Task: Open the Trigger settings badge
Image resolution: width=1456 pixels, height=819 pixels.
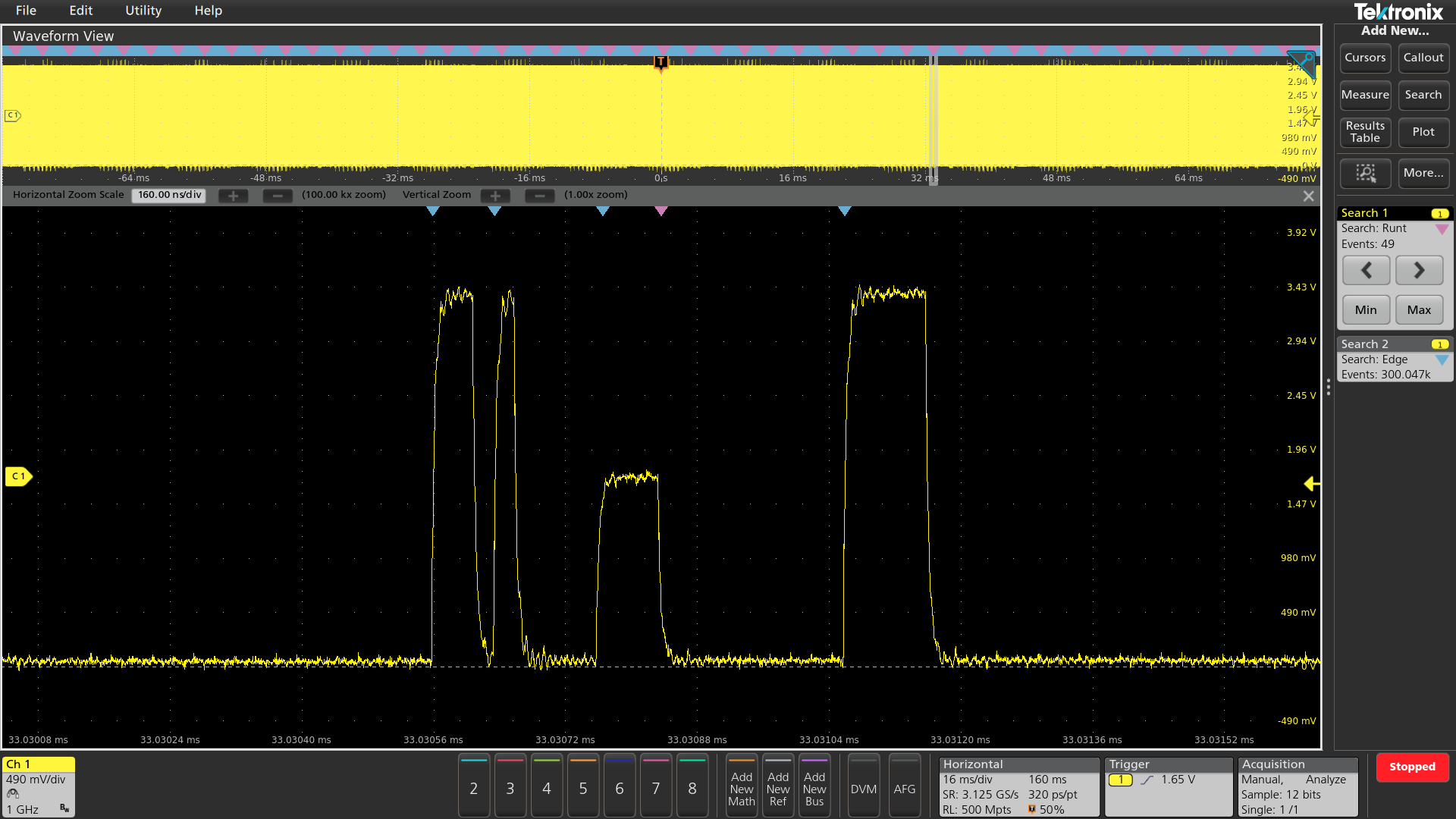Action: click(x=1169, y=786)
